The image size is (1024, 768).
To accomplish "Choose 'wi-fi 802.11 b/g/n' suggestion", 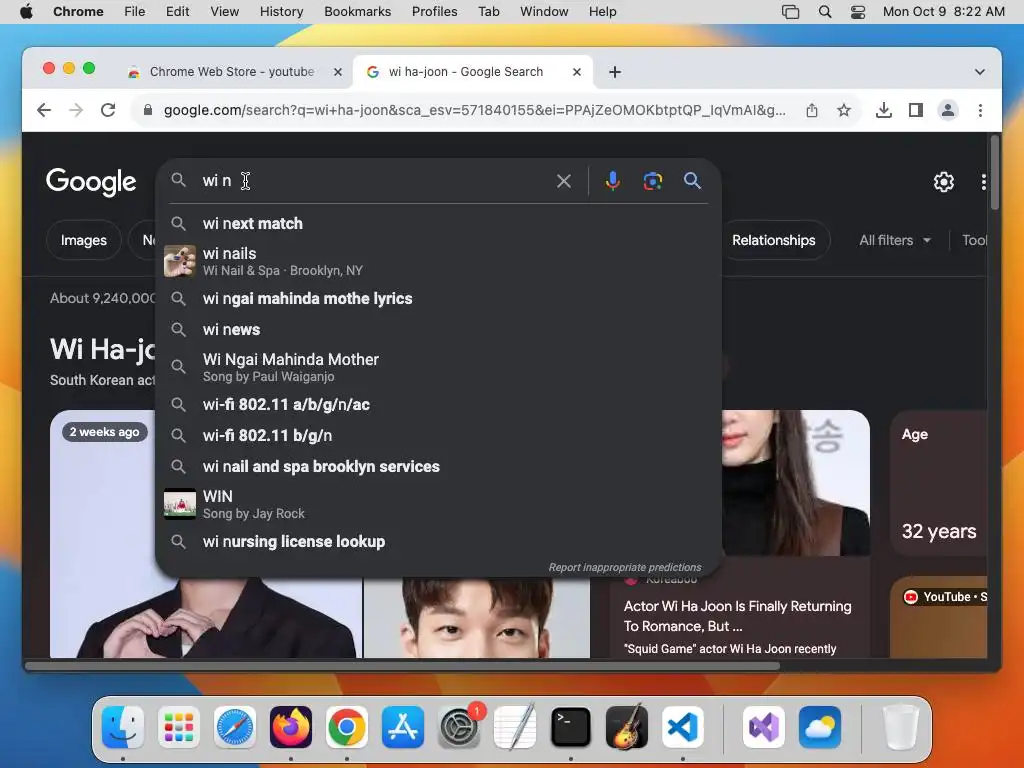I will [x=438, y=435].
